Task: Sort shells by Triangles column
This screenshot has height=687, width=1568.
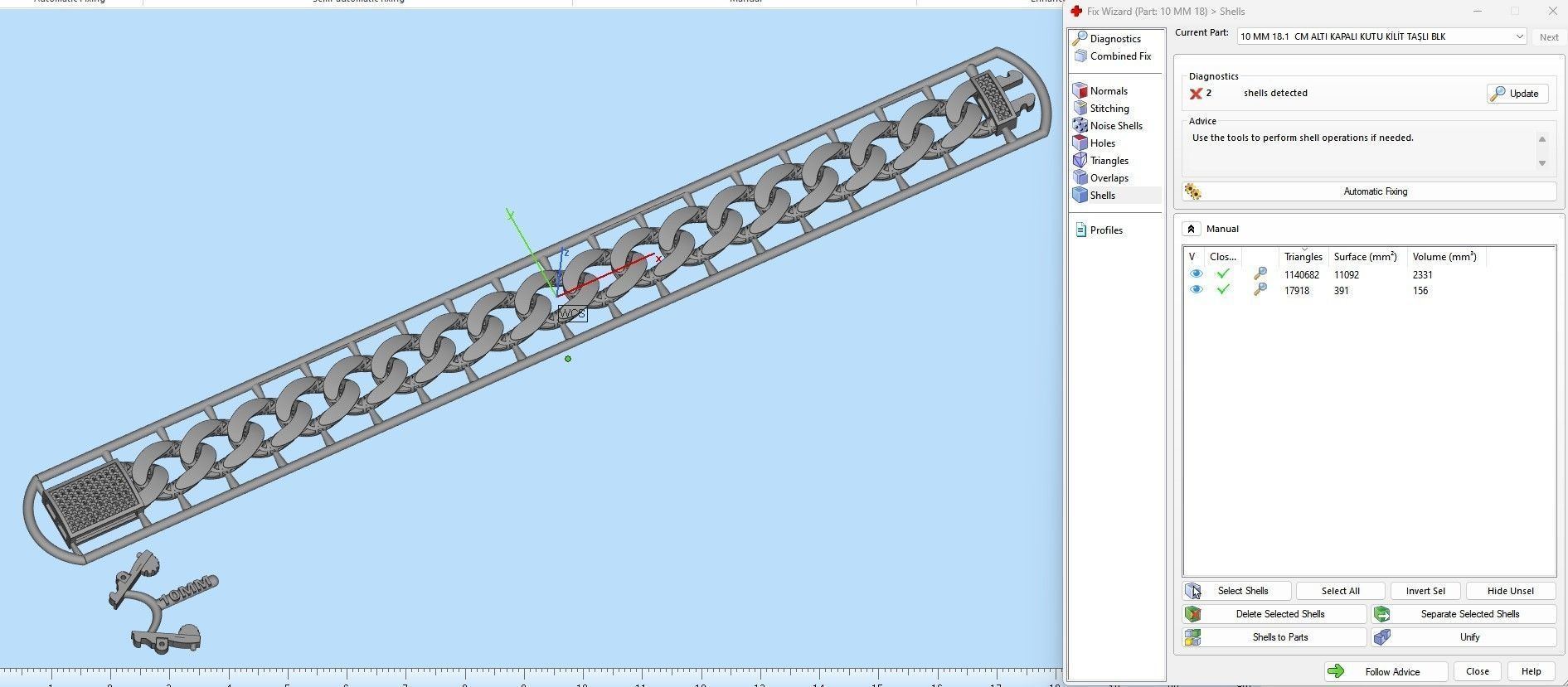Action: 1303,257
